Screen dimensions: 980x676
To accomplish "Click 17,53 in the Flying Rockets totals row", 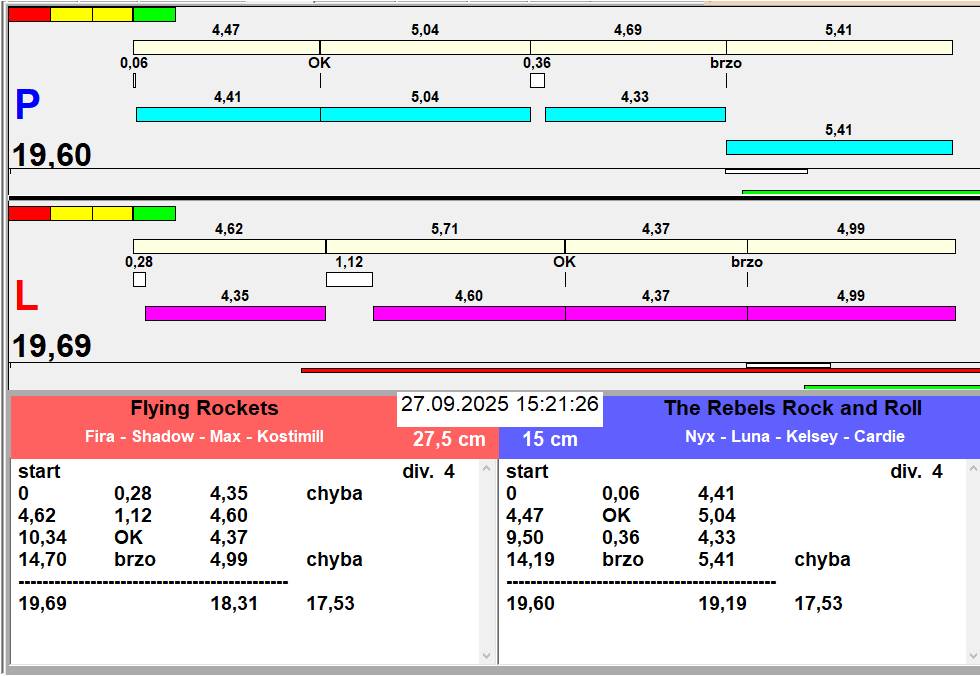I will pos(331,604).
